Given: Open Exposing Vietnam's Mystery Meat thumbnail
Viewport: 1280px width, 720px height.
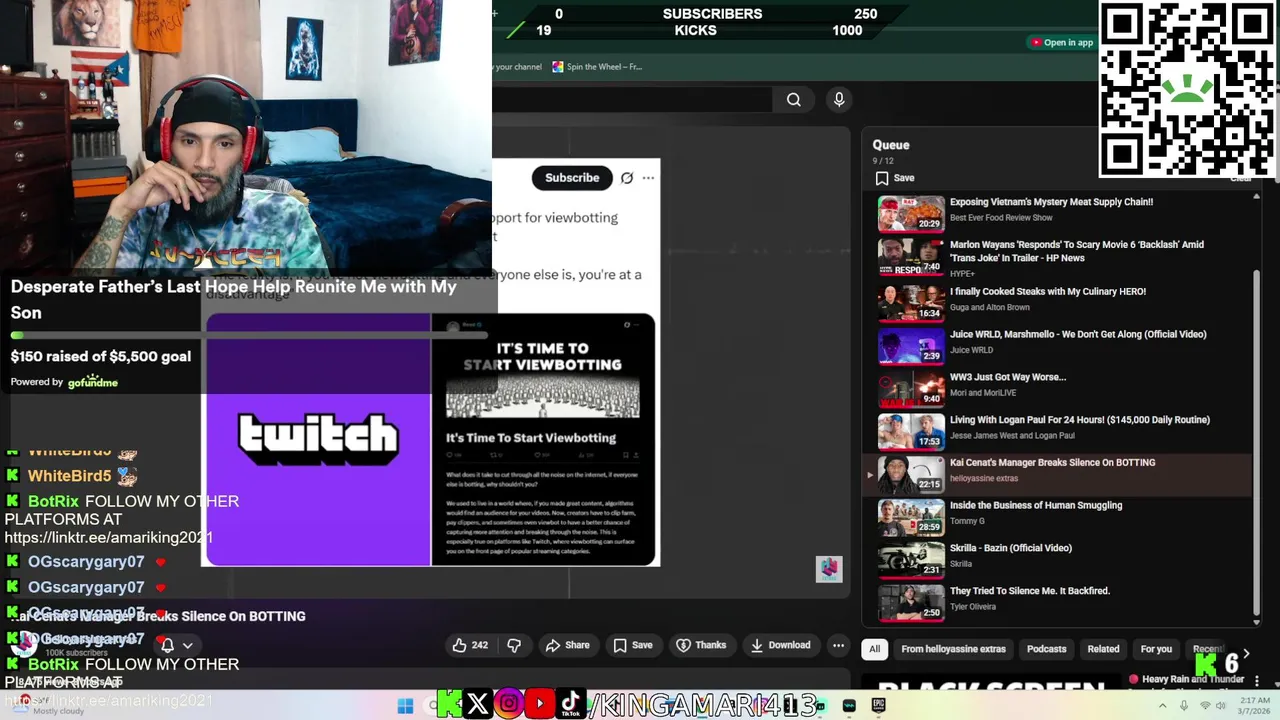Looking at the screenshot, I should 911,214.
